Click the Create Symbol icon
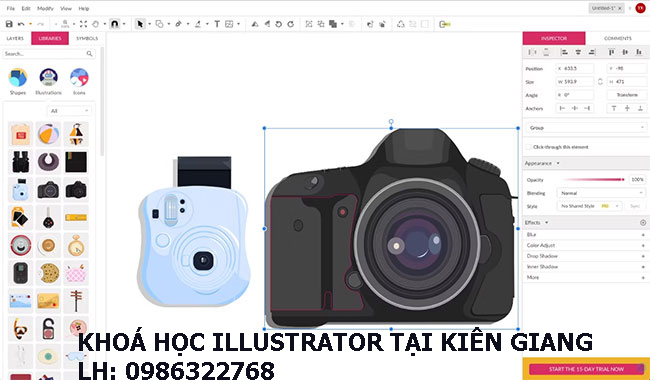The height and width of the screenshot is (380, 650). point(400,24)
